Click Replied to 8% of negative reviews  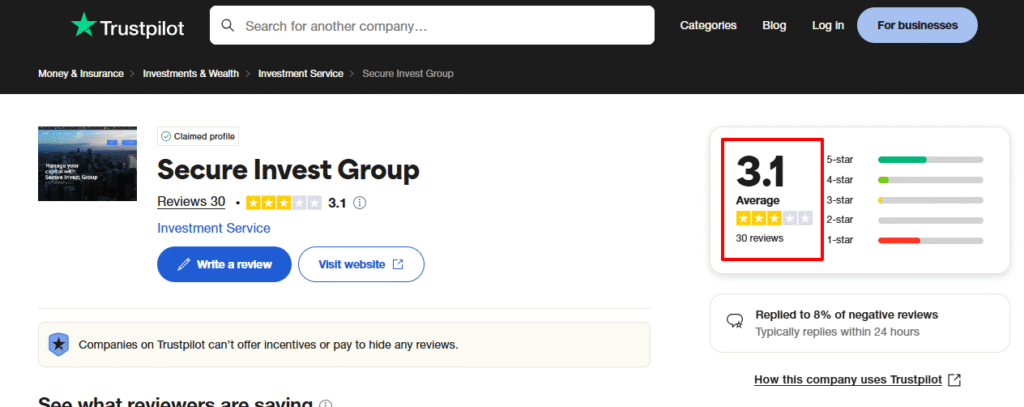(846, 315)
